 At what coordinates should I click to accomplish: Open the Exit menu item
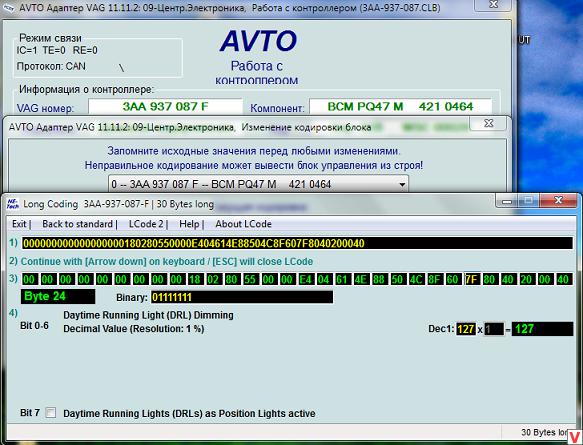click(19, 224)
